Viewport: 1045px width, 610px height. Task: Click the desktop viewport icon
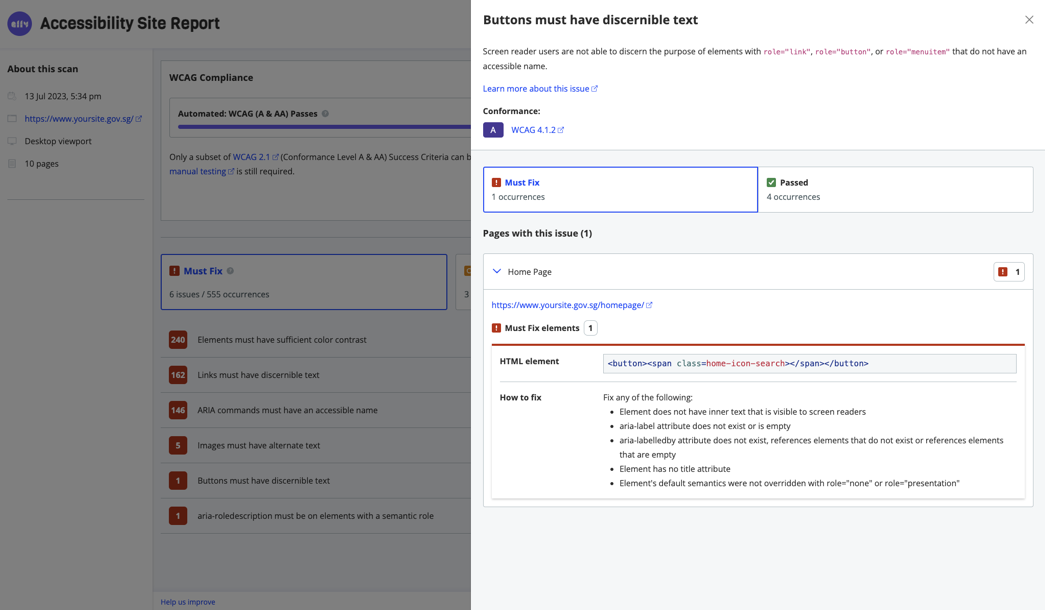pyautogui.click(x=12, y=141)
